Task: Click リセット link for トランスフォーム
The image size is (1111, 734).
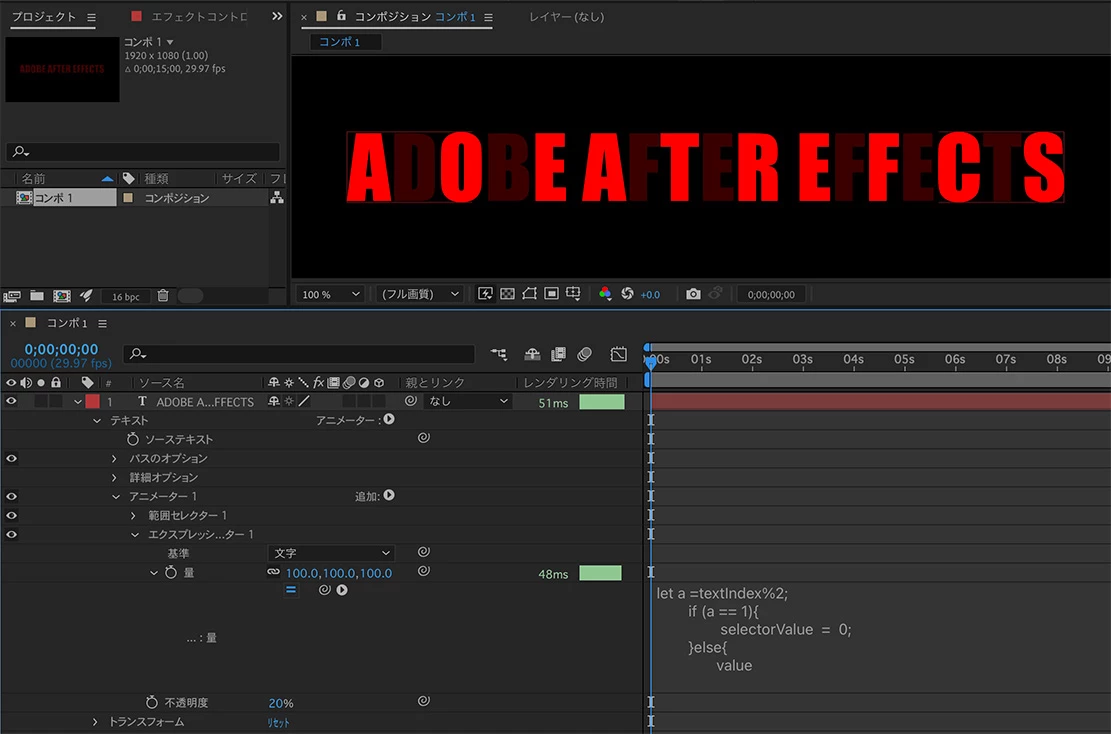Action: [278, 723]
